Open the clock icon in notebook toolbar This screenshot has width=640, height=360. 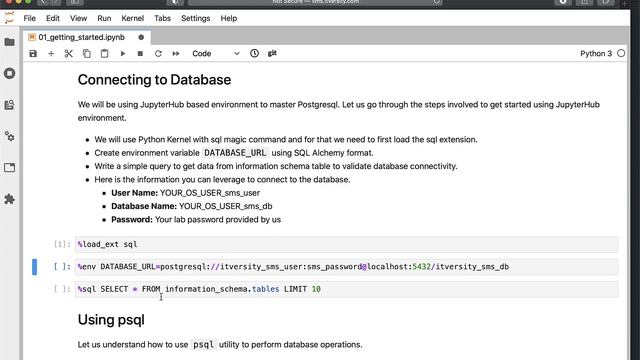254,53
